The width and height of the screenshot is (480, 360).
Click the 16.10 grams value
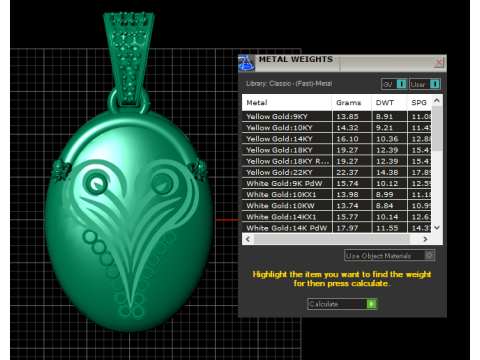347,139
